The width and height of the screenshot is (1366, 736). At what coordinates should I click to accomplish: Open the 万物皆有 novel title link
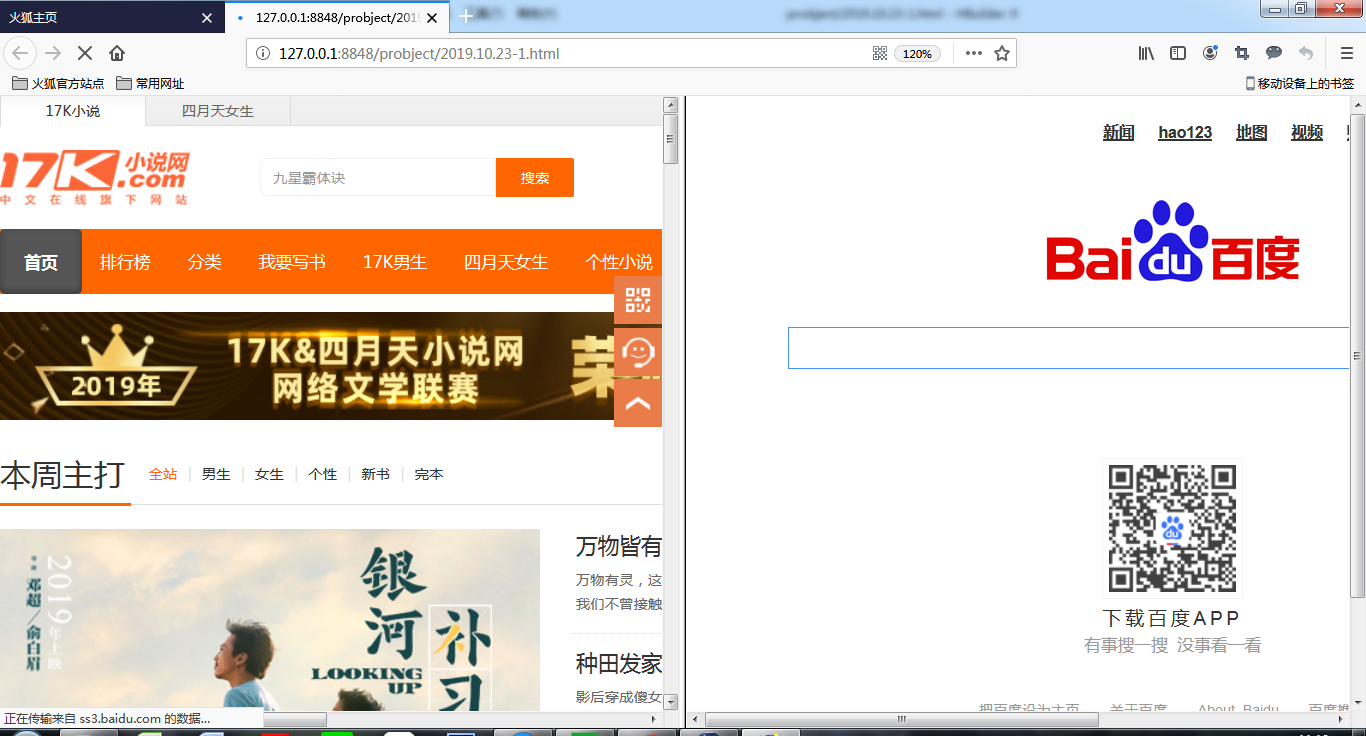click(619, 546)
